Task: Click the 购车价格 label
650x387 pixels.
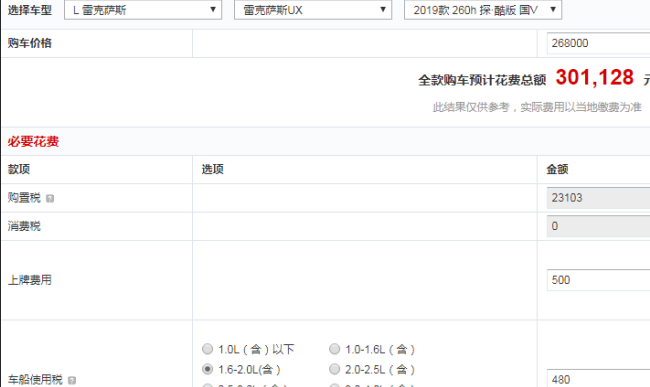Action: 29,43
